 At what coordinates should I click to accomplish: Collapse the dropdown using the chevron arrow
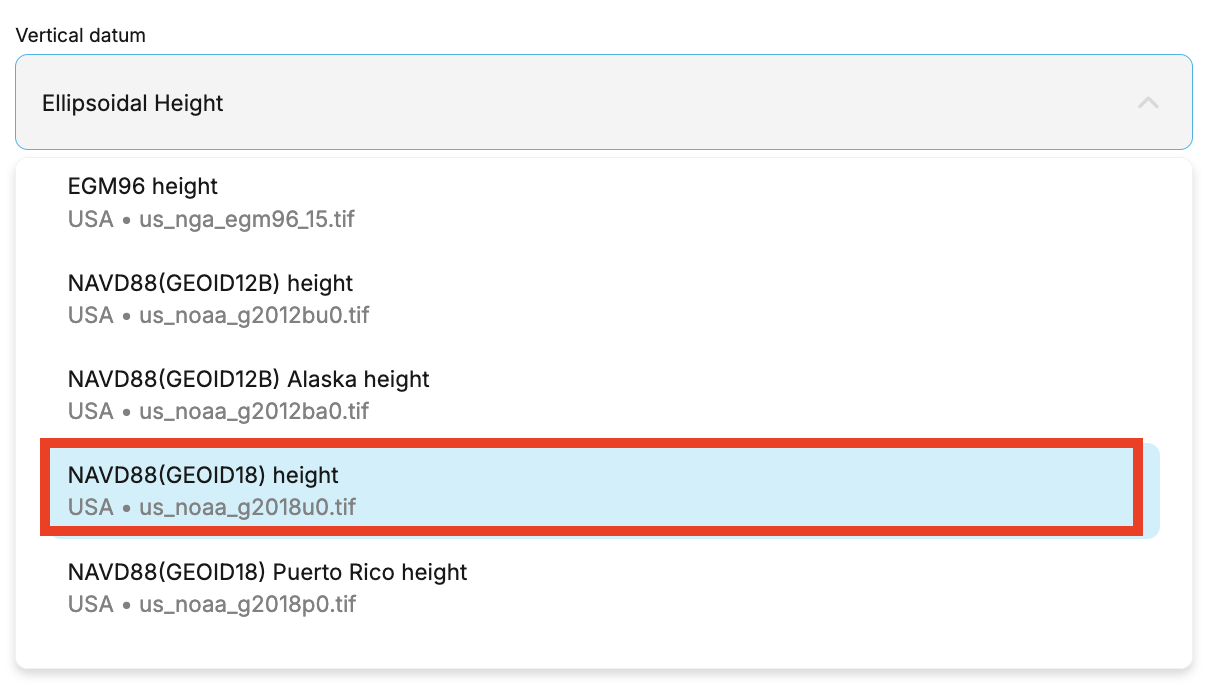click(x=1148, y=103)
